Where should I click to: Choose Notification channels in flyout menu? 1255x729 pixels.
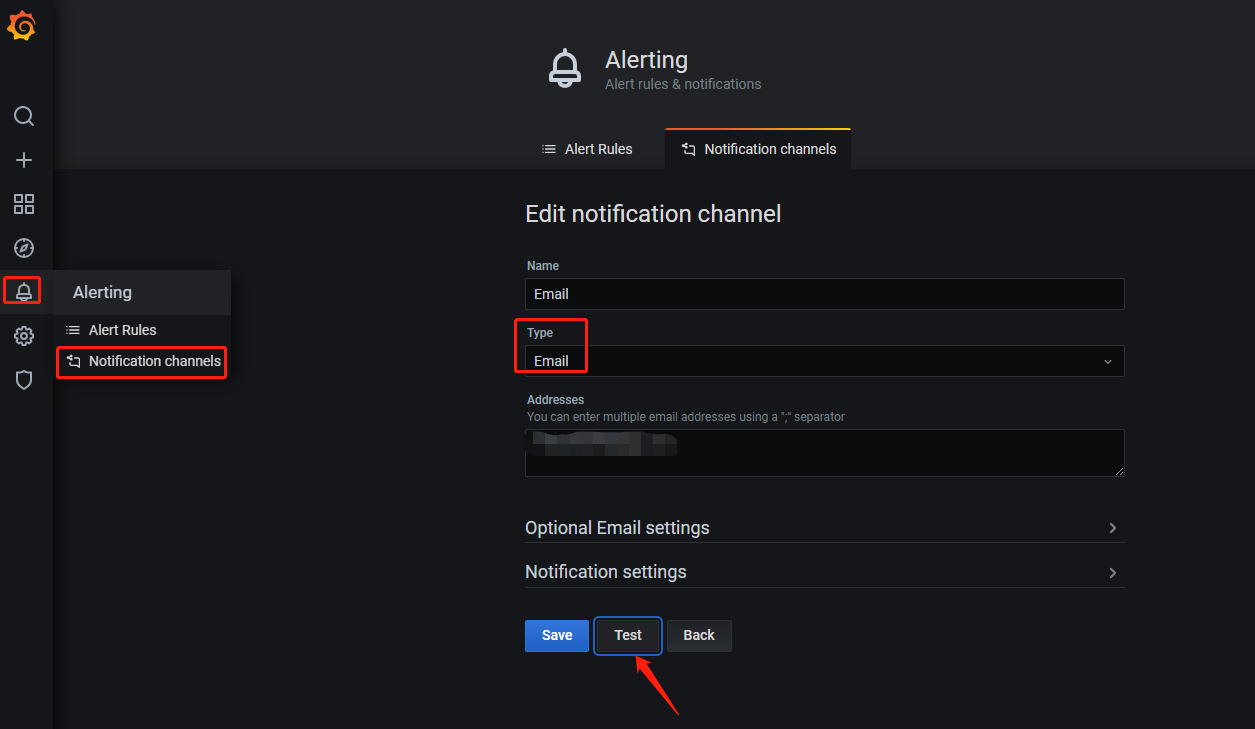tap(142, 361)
